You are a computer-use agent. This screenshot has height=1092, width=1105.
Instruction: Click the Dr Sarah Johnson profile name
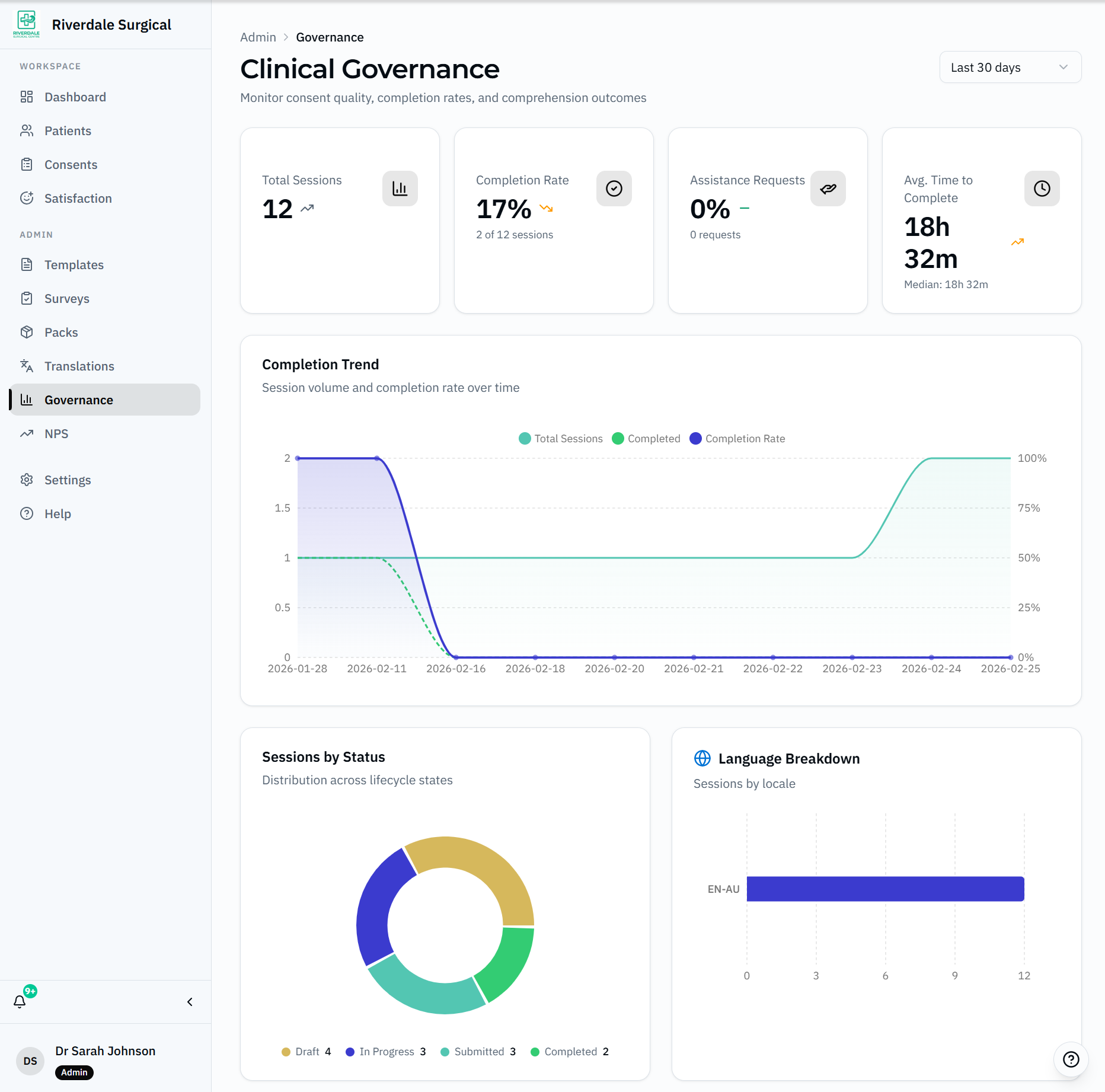106,1051
